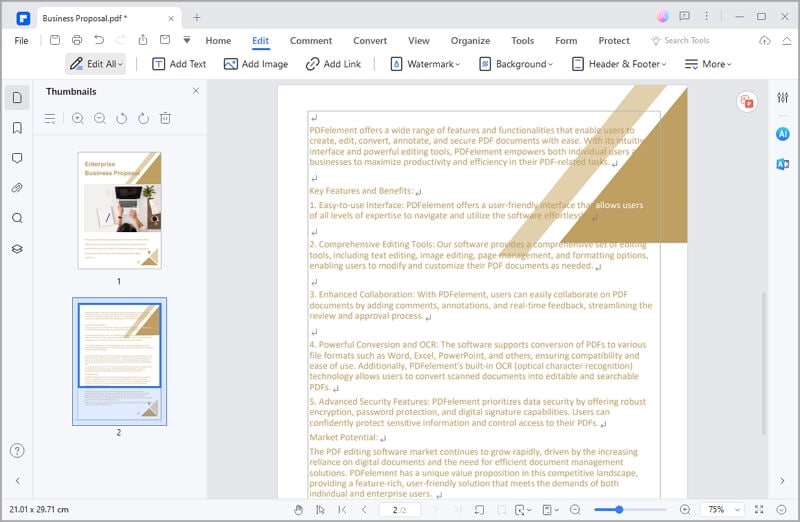Undo the last action

point(99,40)
